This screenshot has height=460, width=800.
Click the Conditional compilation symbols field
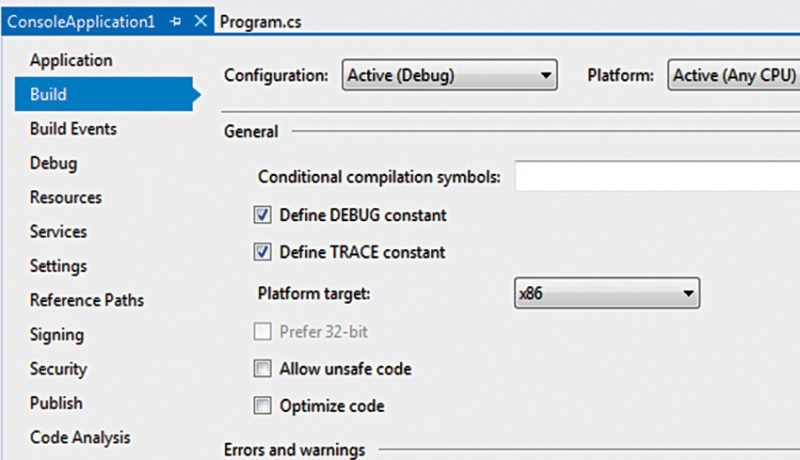(656, 177)
